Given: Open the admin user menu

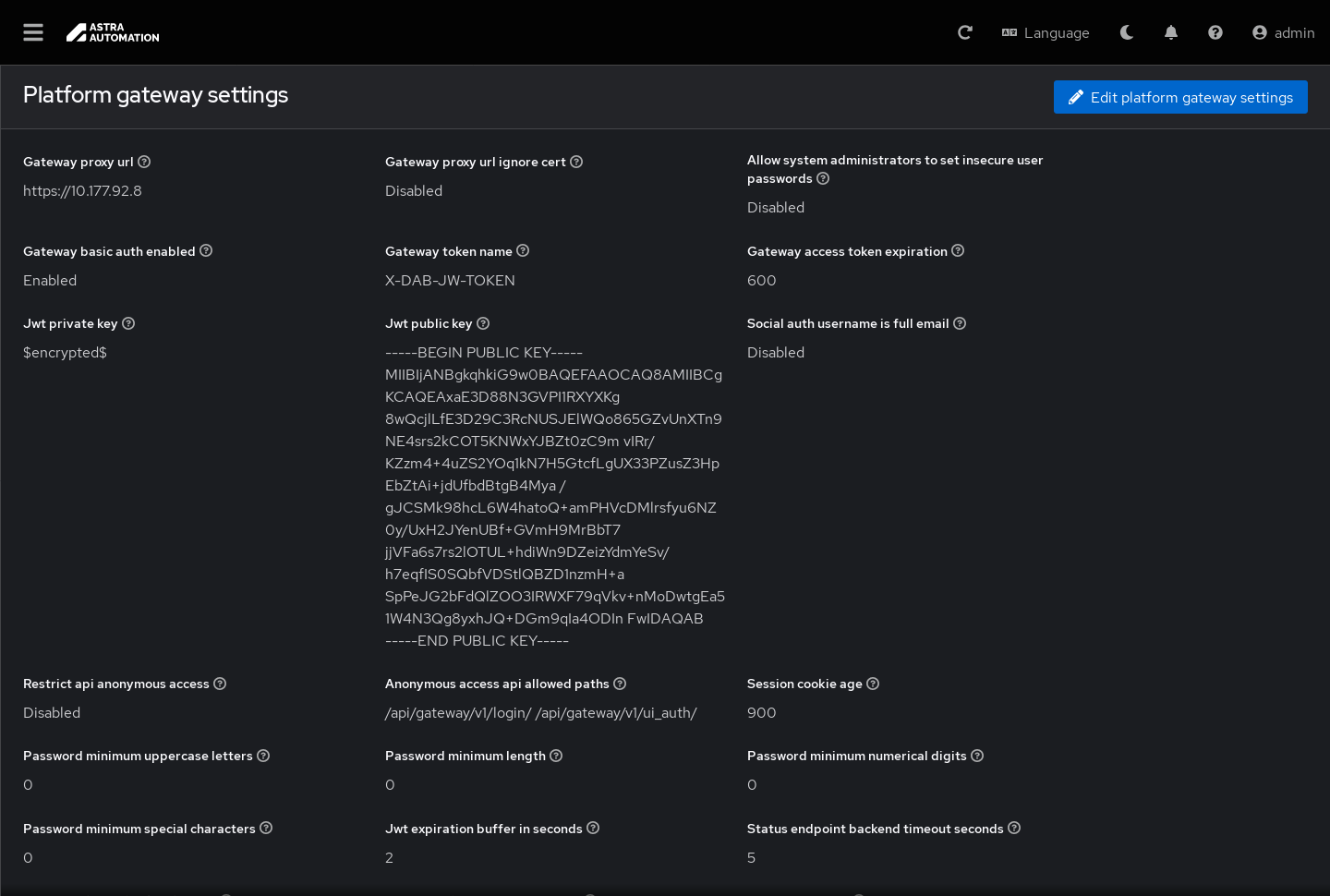Looking at the screenshot, I should (x=1283, y=32).
